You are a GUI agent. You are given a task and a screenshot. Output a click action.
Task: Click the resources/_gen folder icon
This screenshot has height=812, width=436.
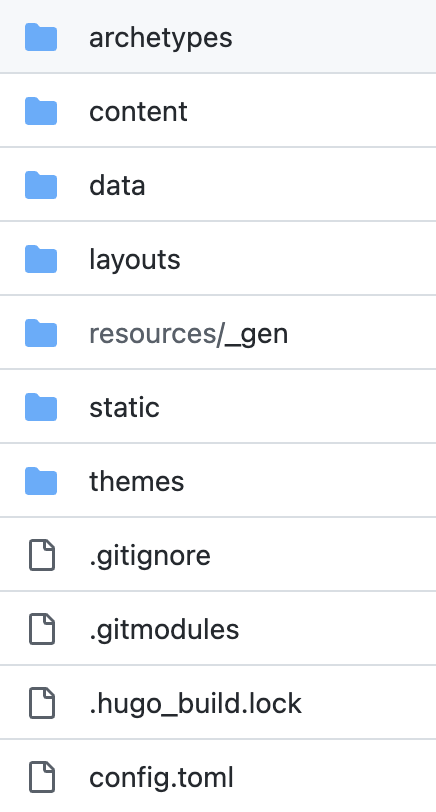41,333
